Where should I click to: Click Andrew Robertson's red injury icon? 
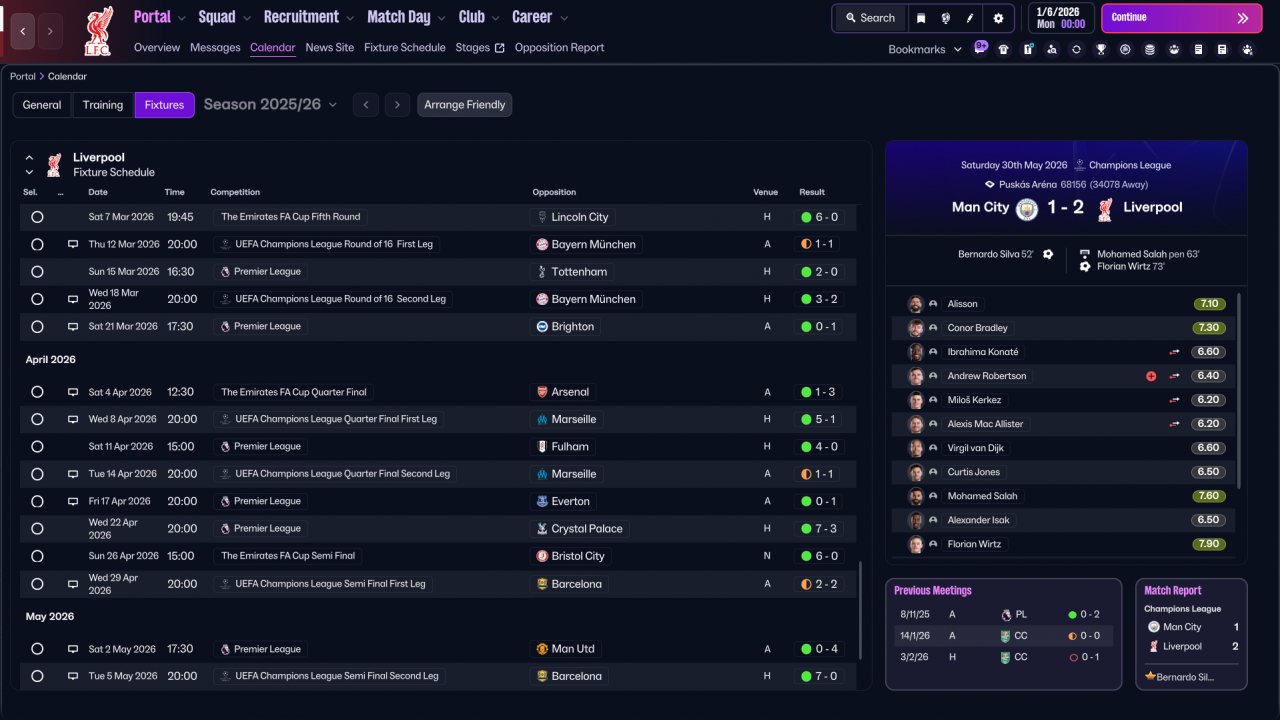pos(1151,376)
